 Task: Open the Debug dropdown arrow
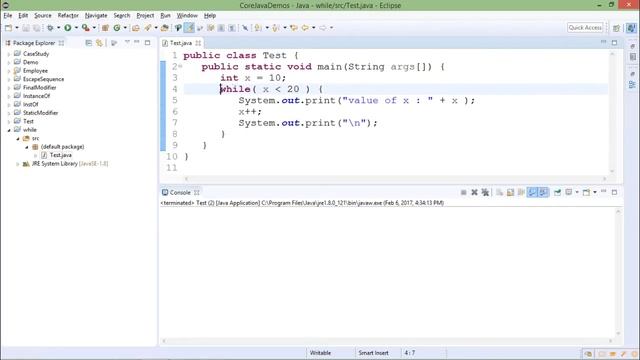(58, 28)
